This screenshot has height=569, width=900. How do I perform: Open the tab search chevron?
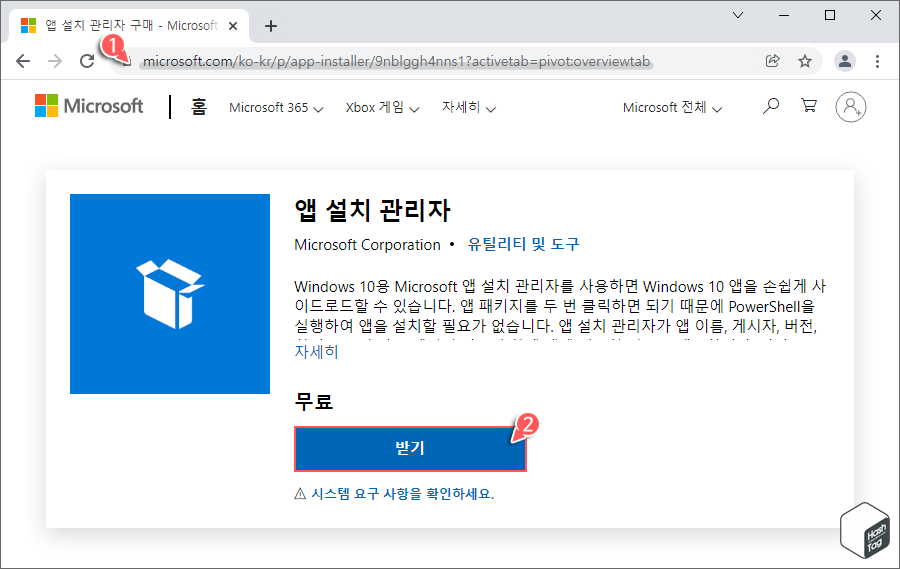point(738,15)
